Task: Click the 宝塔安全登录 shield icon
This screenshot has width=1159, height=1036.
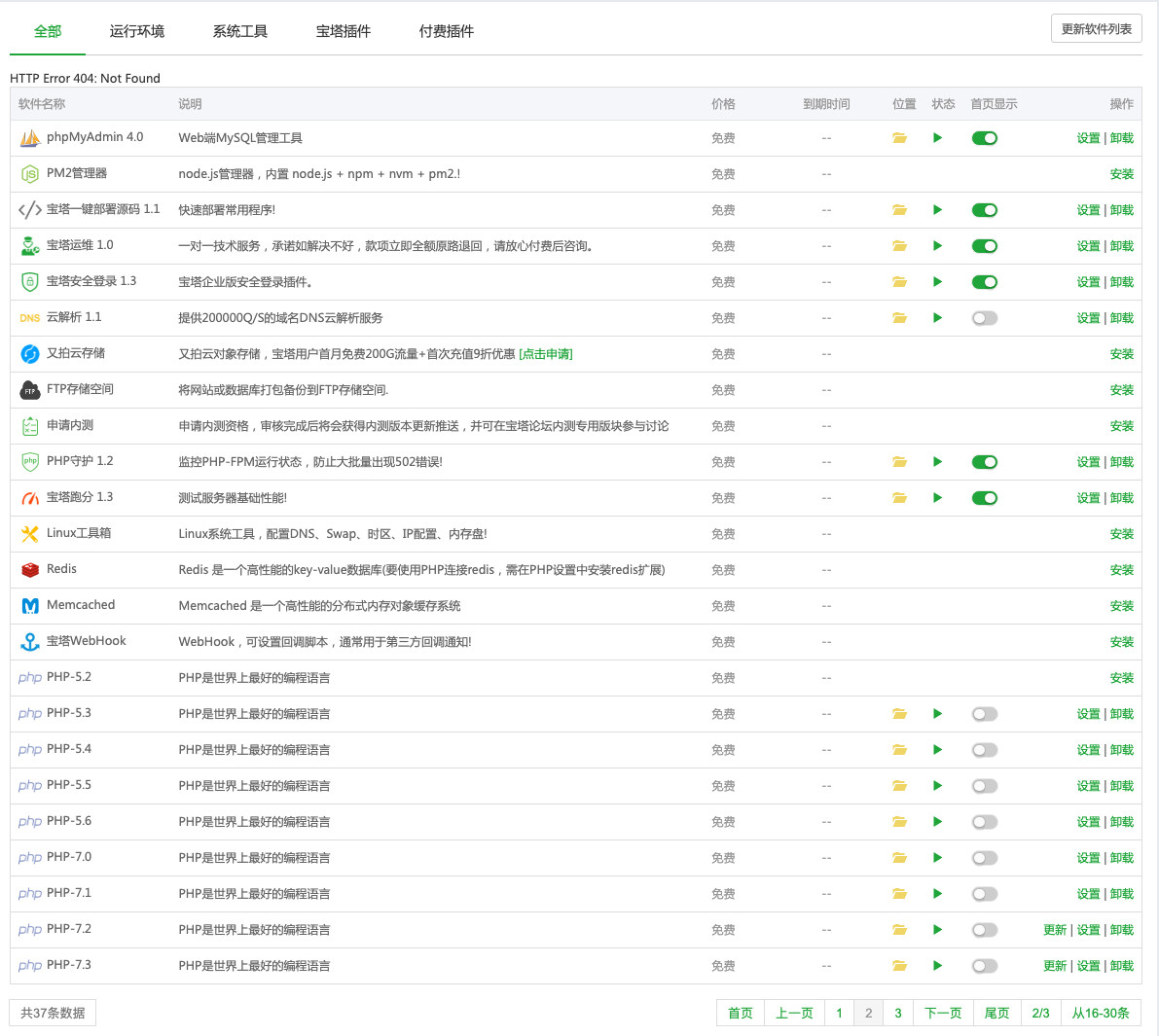Action: tap(29, 281)
